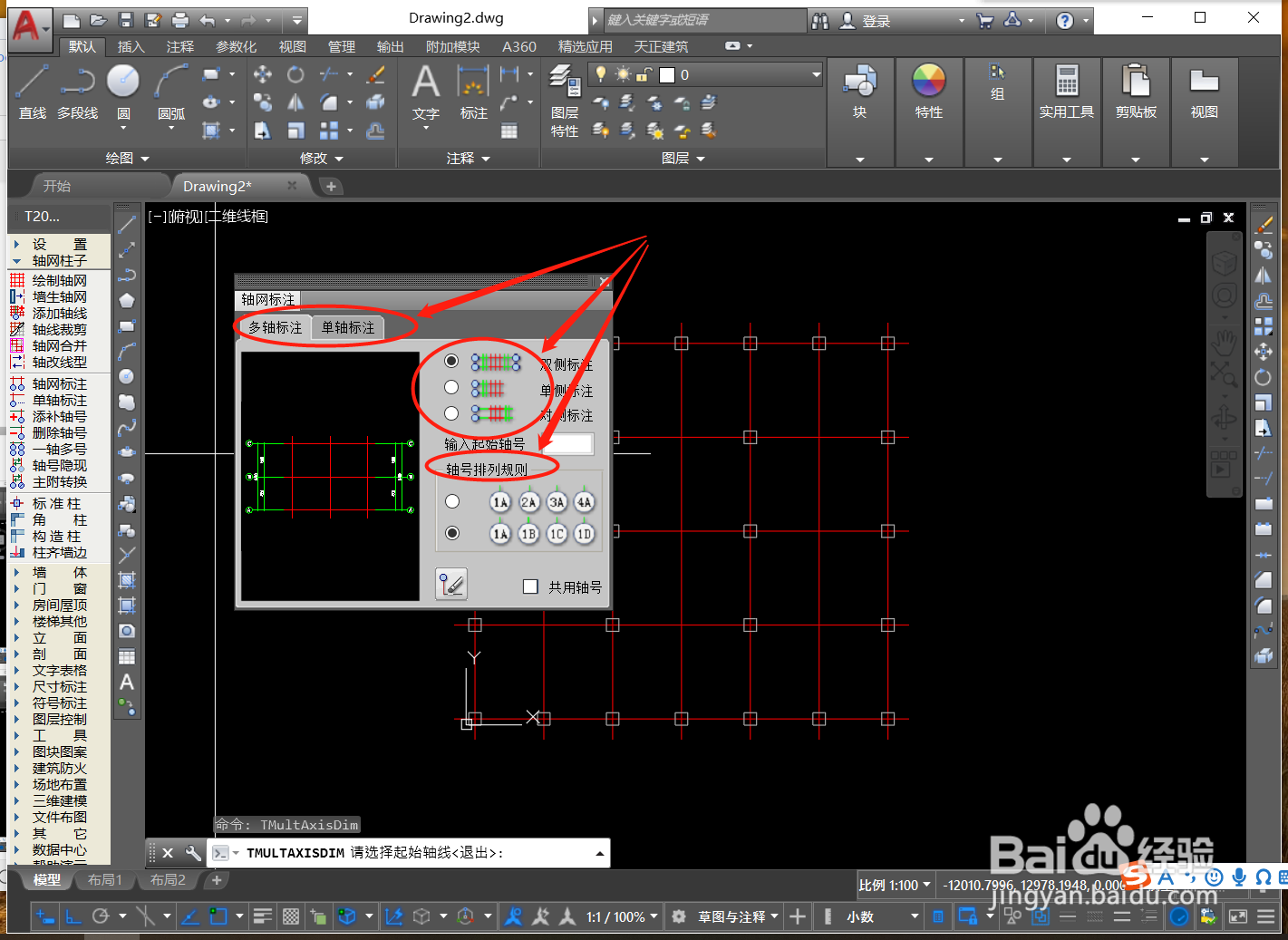Switch to the 布局1 layout tab
The image size is (1288, 940).
click(x=104, y=879)
